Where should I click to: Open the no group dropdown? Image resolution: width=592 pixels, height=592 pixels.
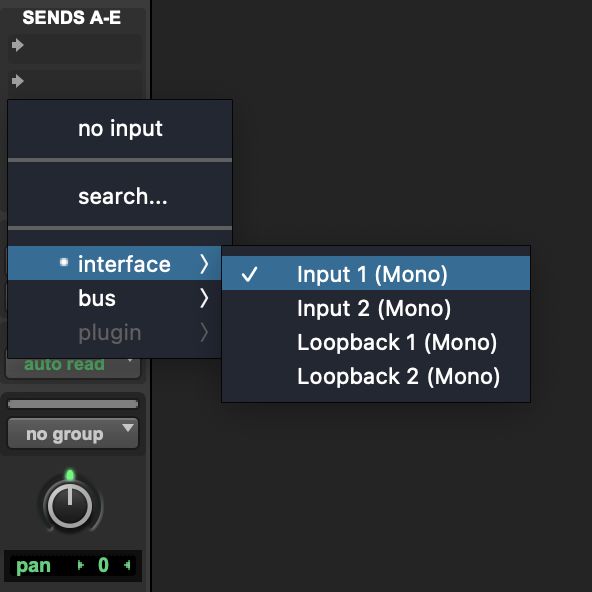(73, 433)
